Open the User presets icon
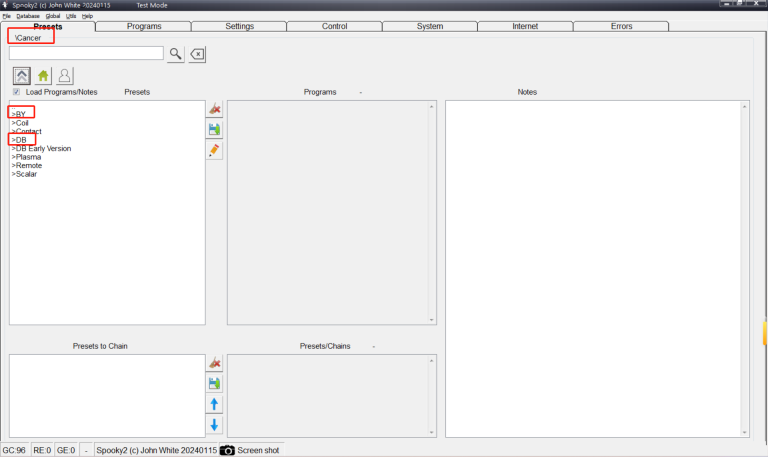The width and height of the screenshot is (768, 457). coord(64,75)
